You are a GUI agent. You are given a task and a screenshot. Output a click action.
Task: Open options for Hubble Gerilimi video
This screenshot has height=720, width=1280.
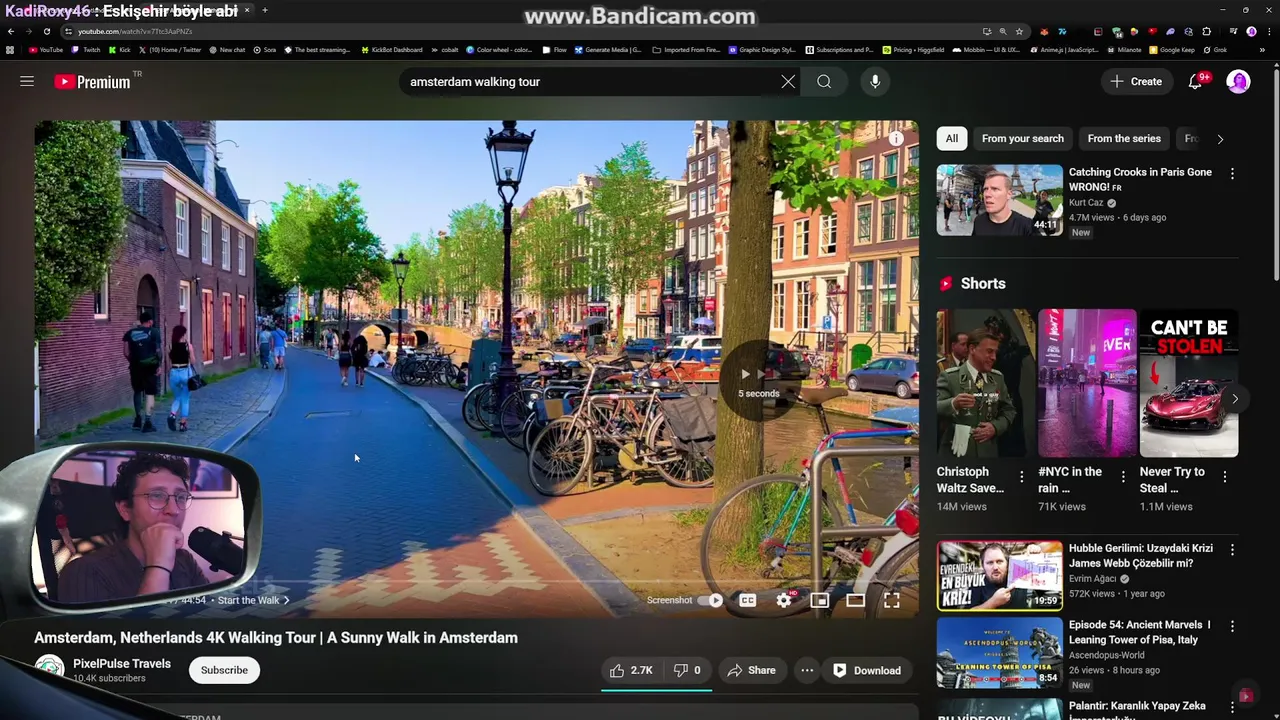point(1232,550)
